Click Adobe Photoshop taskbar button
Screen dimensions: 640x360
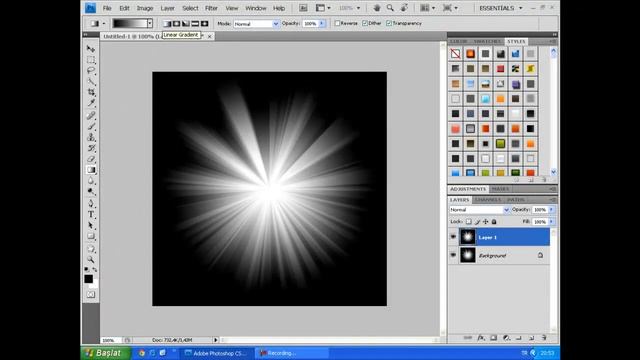point(216,353)
